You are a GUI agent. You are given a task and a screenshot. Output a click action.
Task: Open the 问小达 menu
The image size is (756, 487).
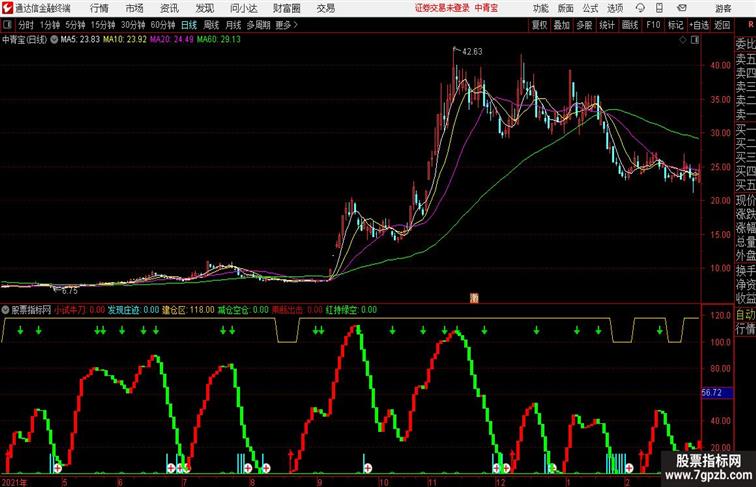coord(243,8)
